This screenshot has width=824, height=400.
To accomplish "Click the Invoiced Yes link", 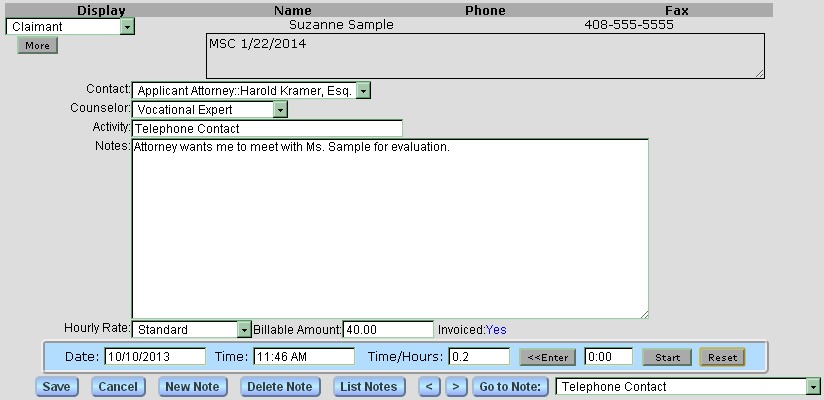I will tap(496, 329).
